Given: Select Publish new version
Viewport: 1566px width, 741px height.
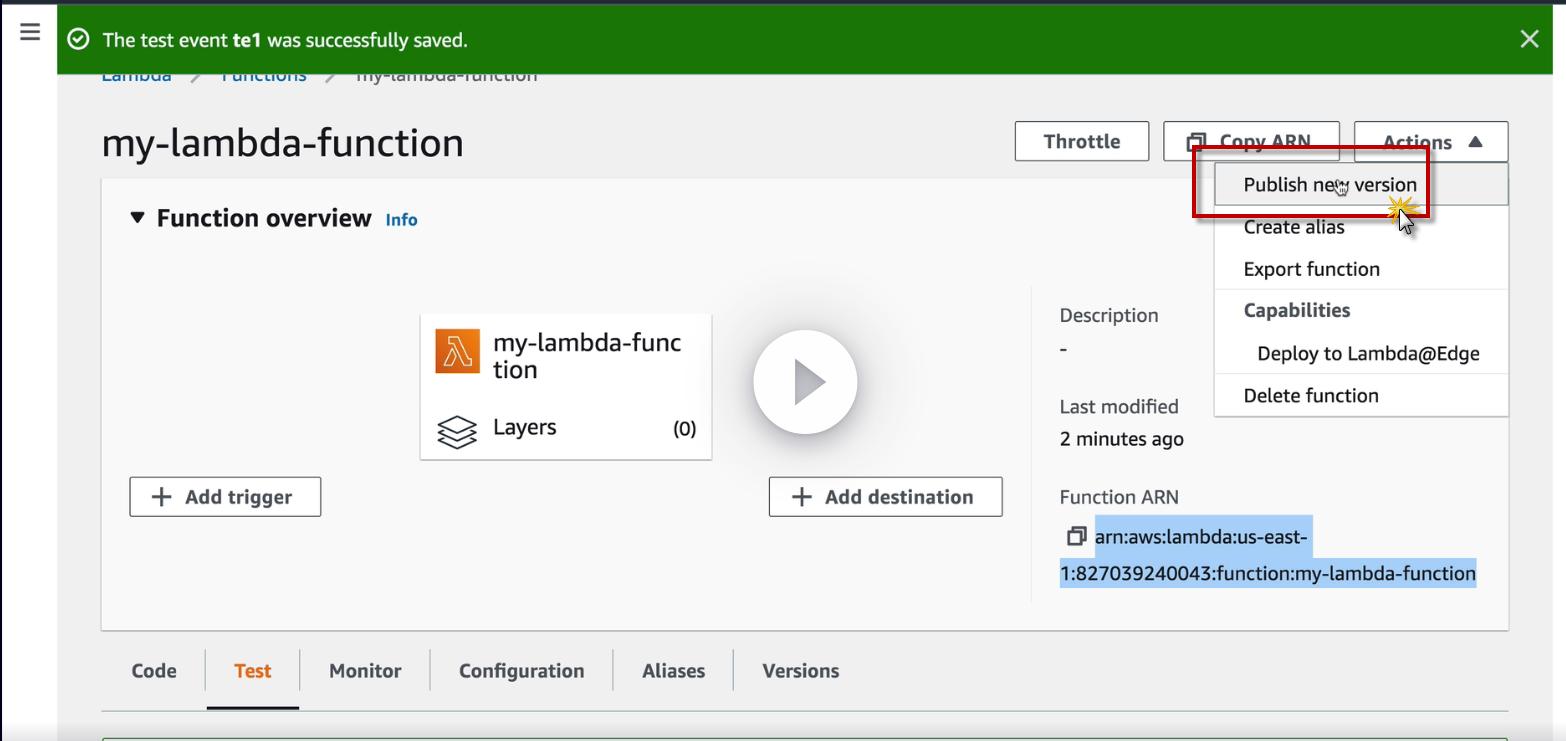Looking at the screenshot, I should tap(1361, 185).
